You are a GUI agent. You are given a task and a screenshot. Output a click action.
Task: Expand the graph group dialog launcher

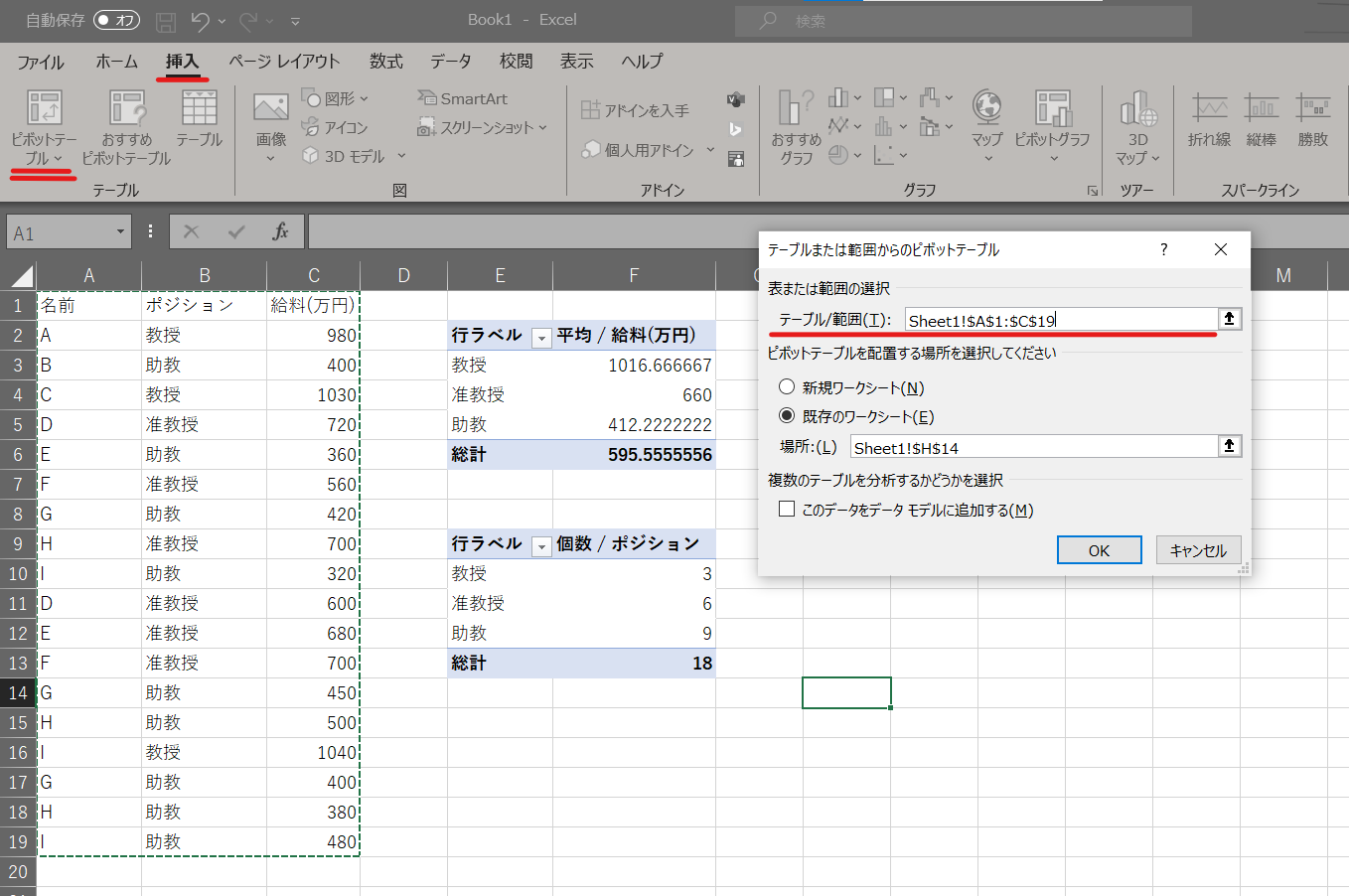coord(1093,190)
